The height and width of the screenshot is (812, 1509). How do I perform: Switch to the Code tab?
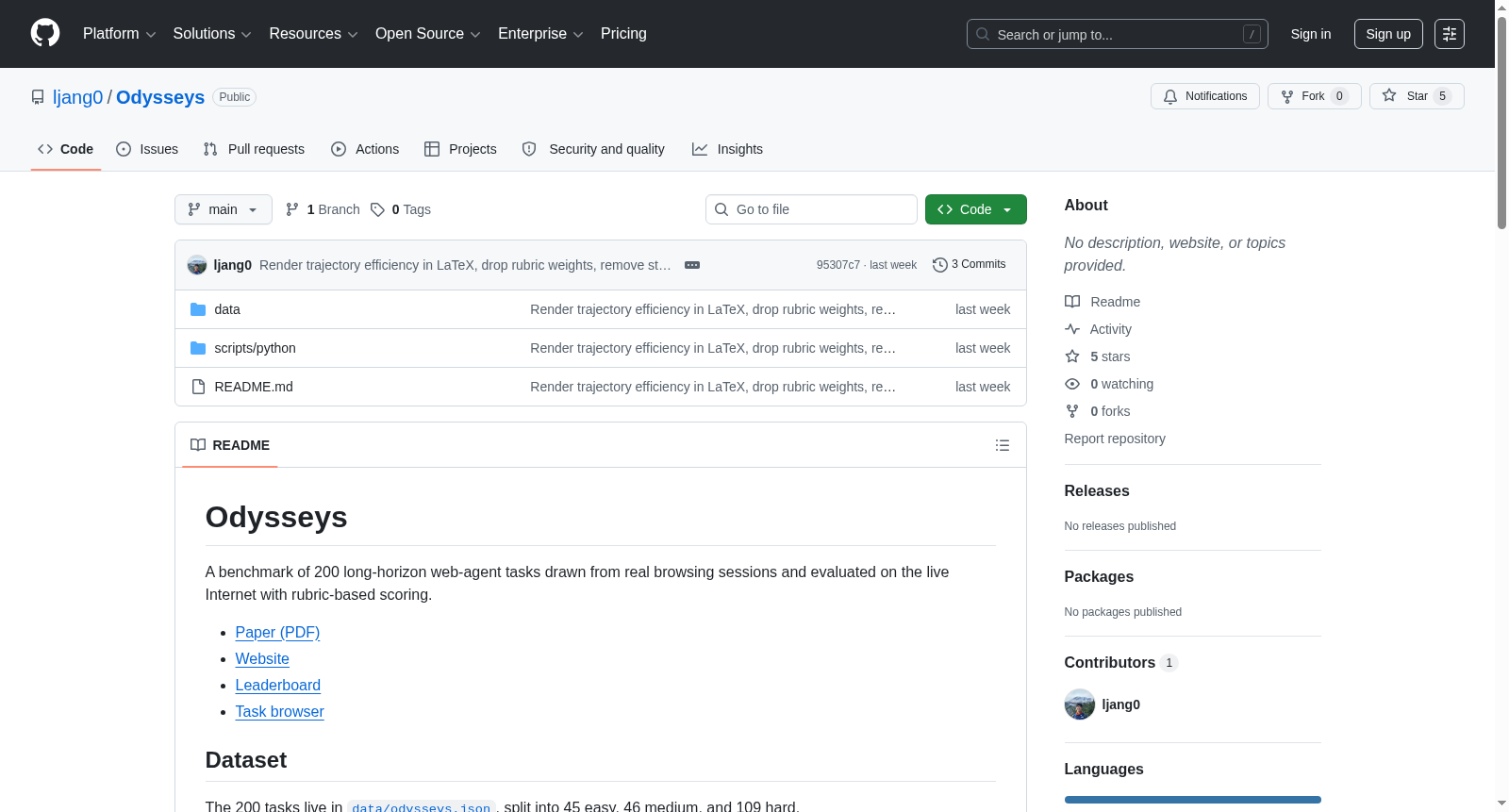[66, 149]
